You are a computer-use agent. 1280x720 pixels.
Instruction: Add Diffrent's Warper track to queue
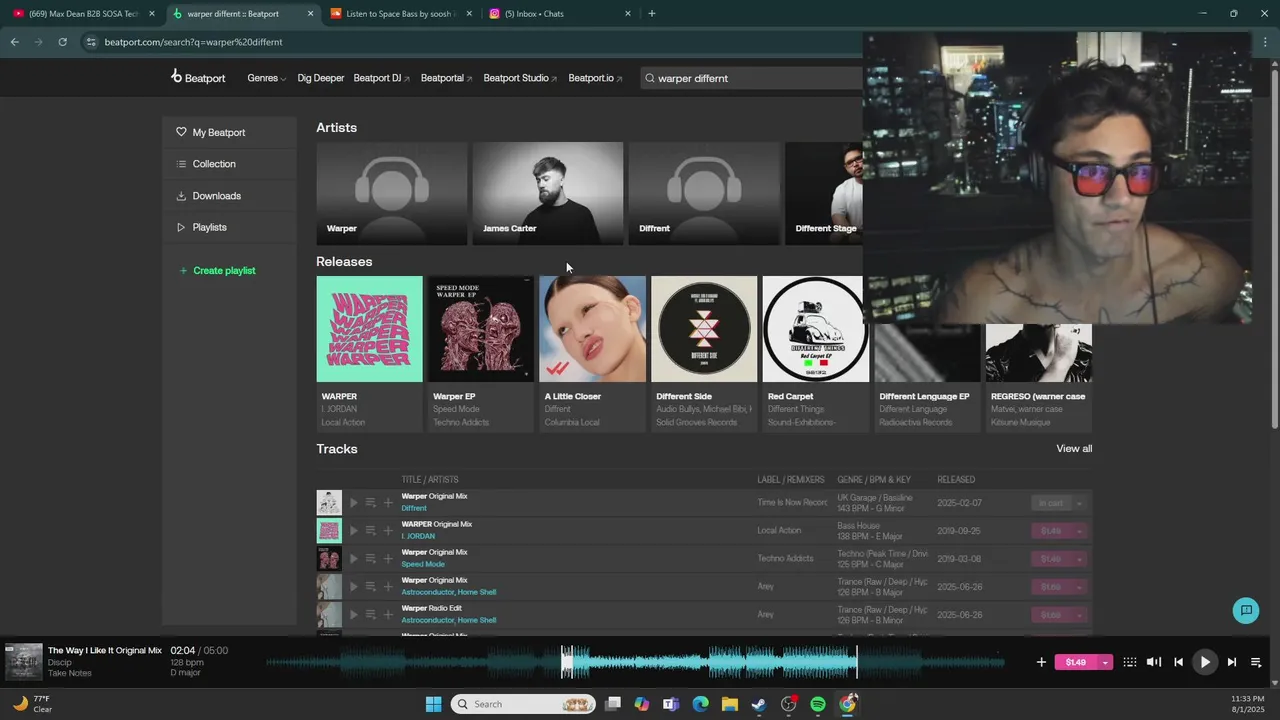click(x=370, y=503)
